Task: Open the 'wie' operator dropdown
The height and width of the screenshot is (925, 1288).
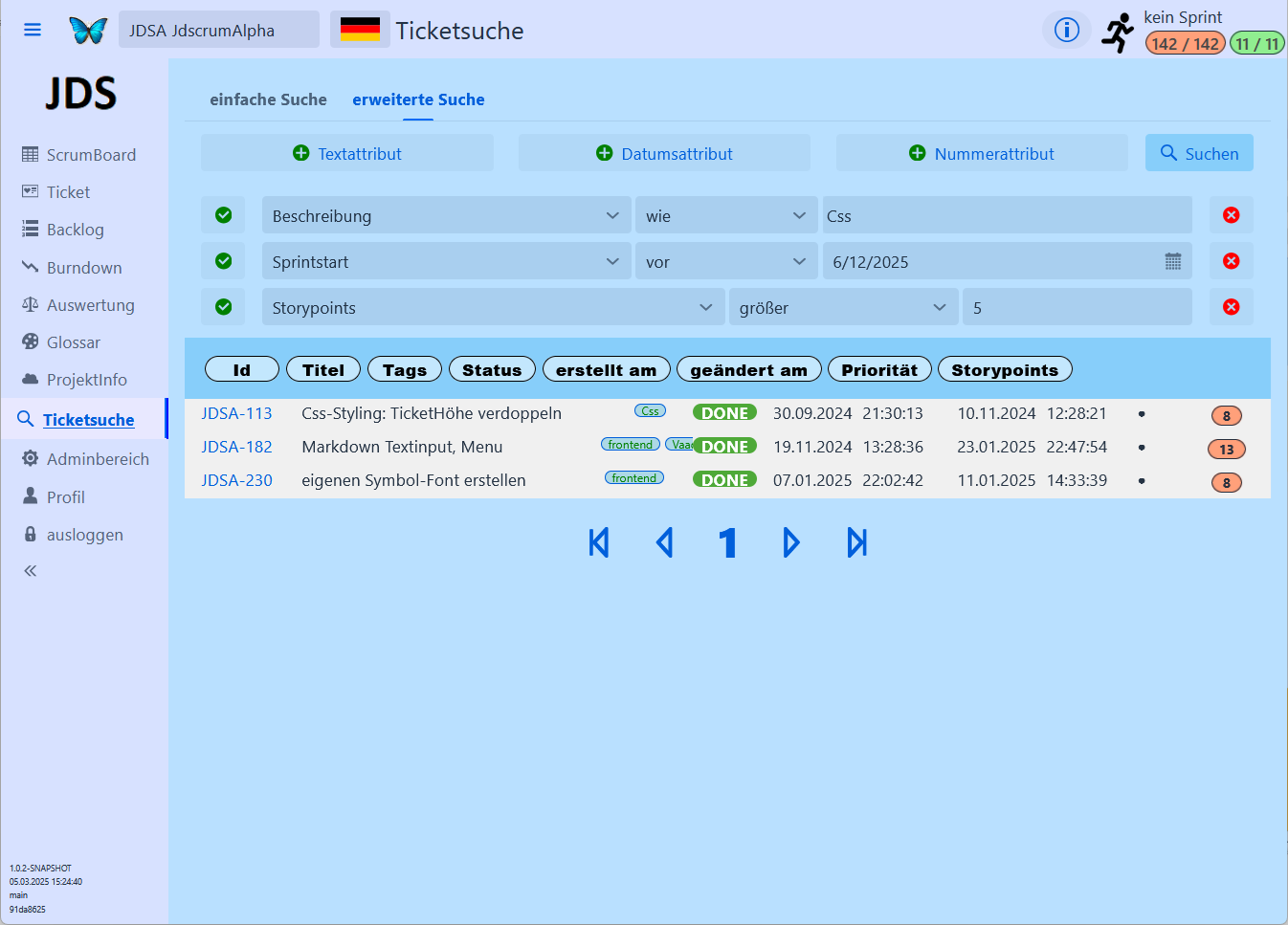Action: [x=726, y=215]
